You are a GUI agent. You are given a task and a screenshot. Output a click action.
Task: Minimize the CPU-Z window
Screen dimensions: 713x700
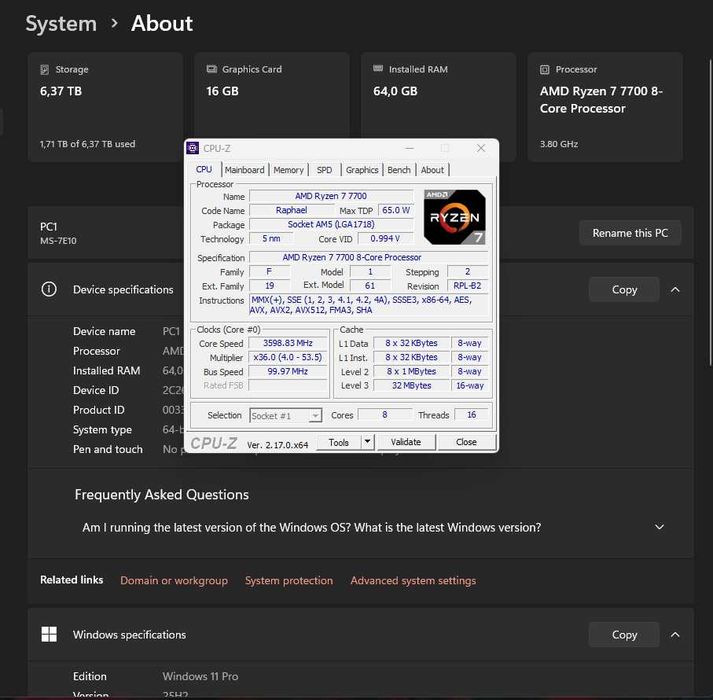(410, 148)
